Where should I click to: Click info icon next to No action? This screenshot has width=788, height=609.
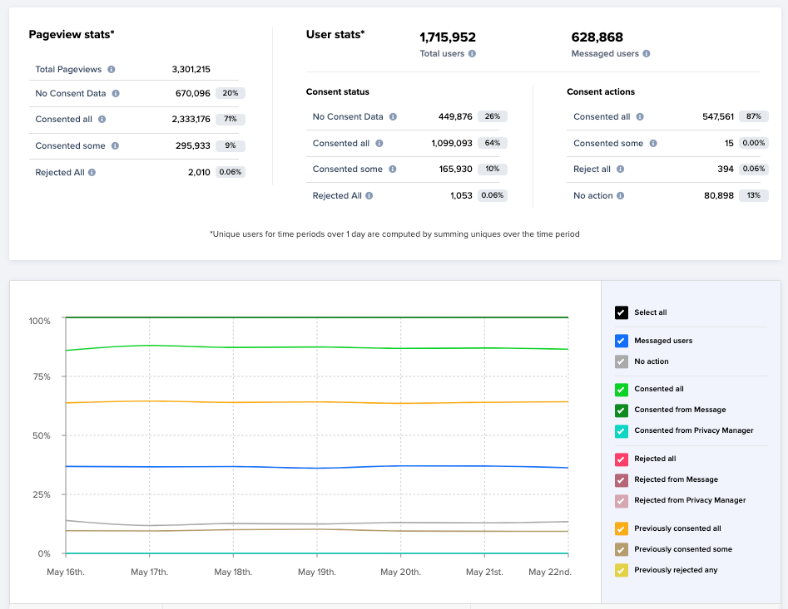click(620, 195)
